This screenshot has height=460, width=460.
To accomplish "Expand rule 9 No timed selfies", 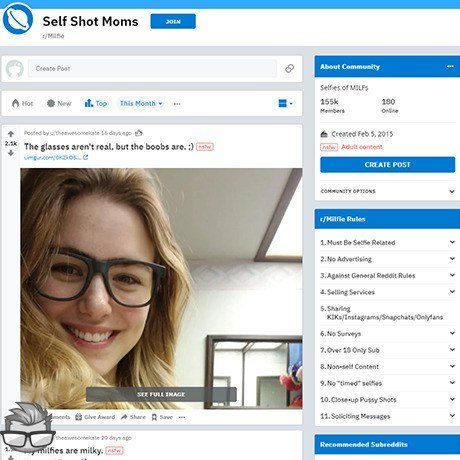I will [x=388, y=383].
